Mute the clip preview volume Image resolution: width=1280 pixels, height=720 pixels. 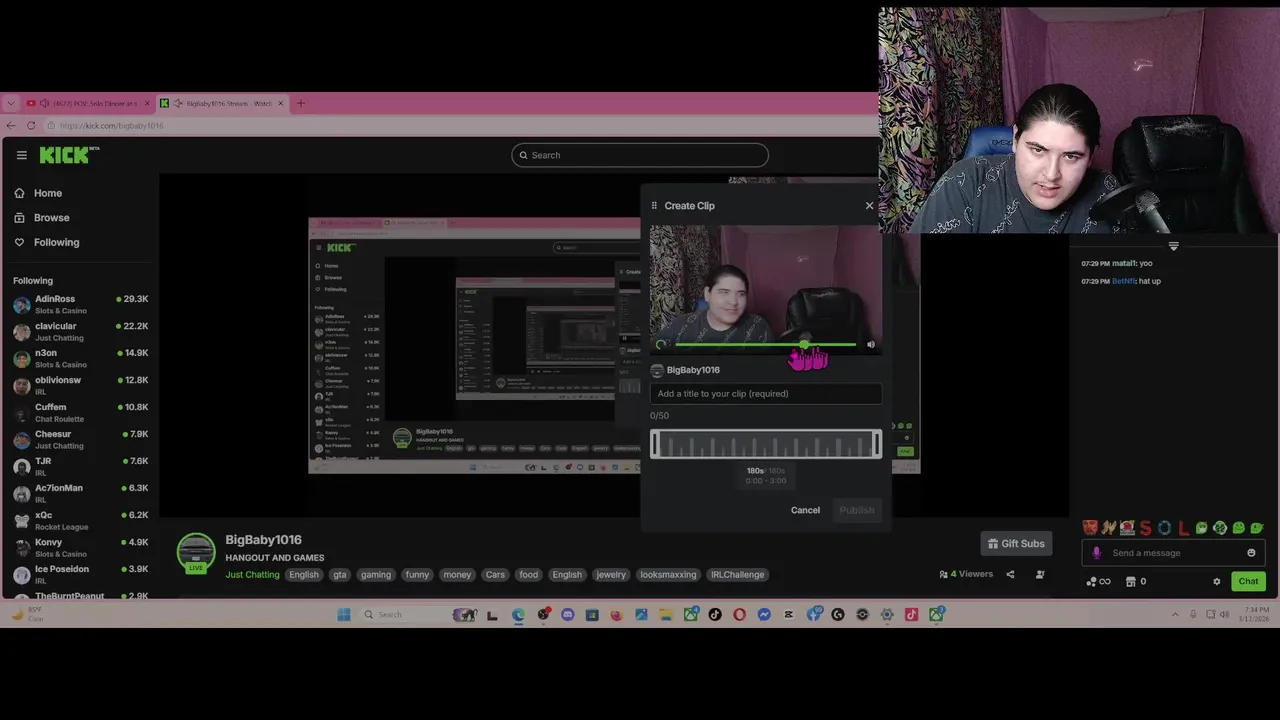[871, 345]
